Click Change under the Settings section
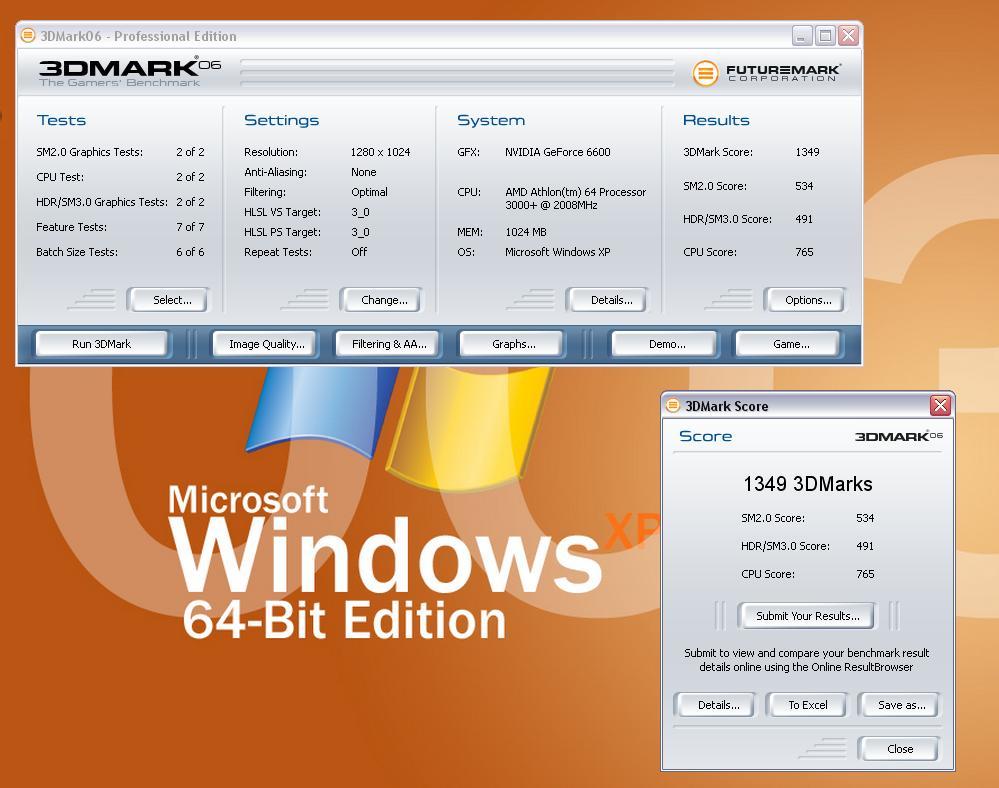This screenshot has height=788, width=999. point(382,300)
